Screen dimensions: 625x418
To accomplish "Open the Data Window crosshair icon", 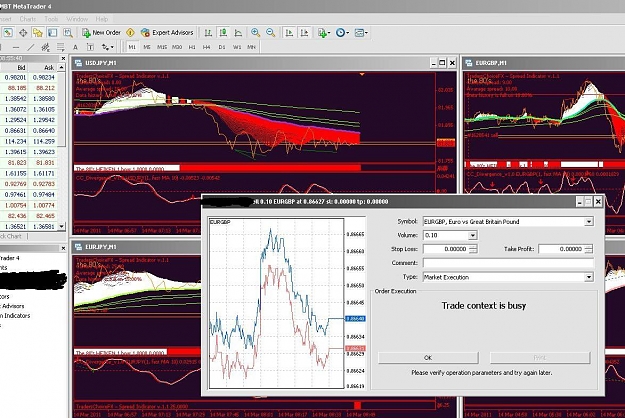I will (x=23, y=33).
